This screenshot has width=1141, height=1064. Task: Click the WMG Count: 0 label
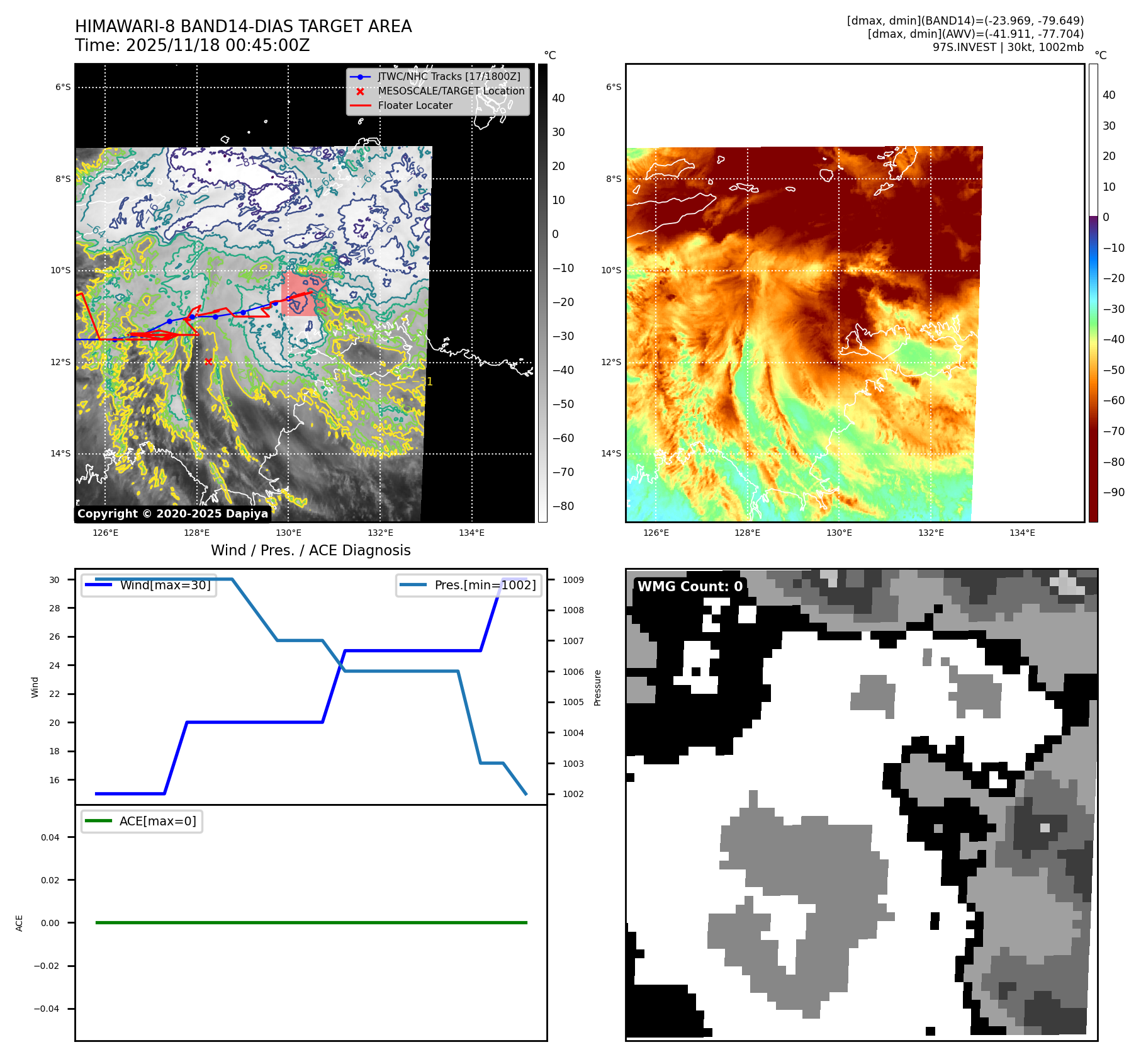(690, 587)
